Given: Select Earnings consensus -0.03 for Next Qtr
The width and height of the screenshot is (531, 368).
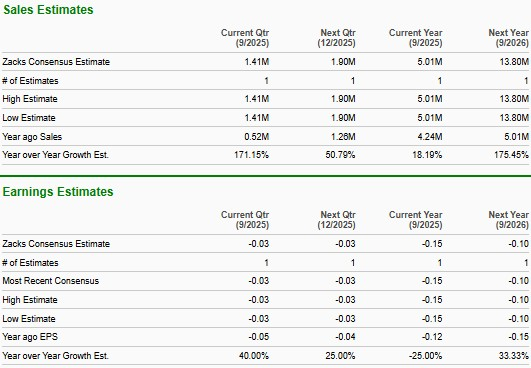Looking at the screenshot, I should coord(345,244).
